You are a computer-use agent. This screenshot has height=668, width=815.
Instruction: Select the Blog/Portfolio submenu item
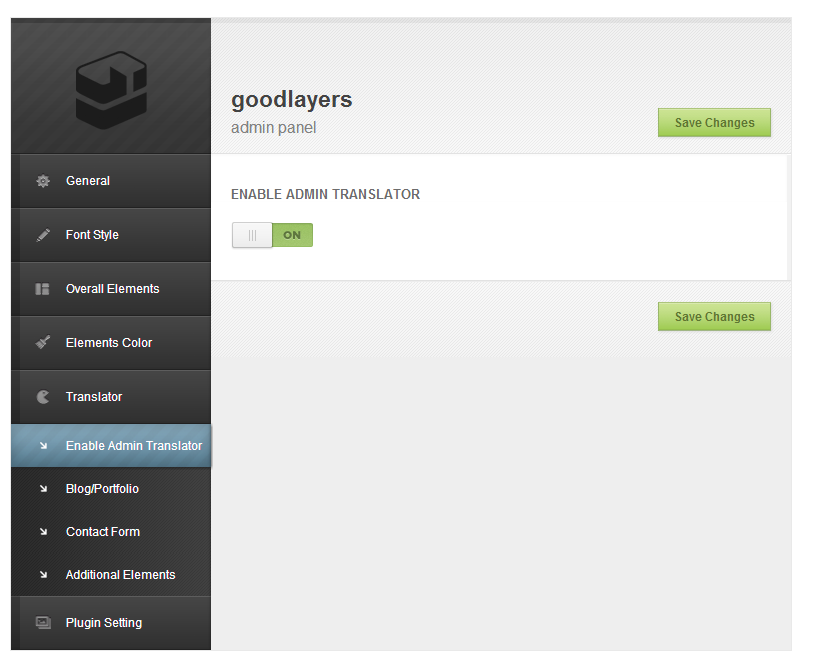111,489
